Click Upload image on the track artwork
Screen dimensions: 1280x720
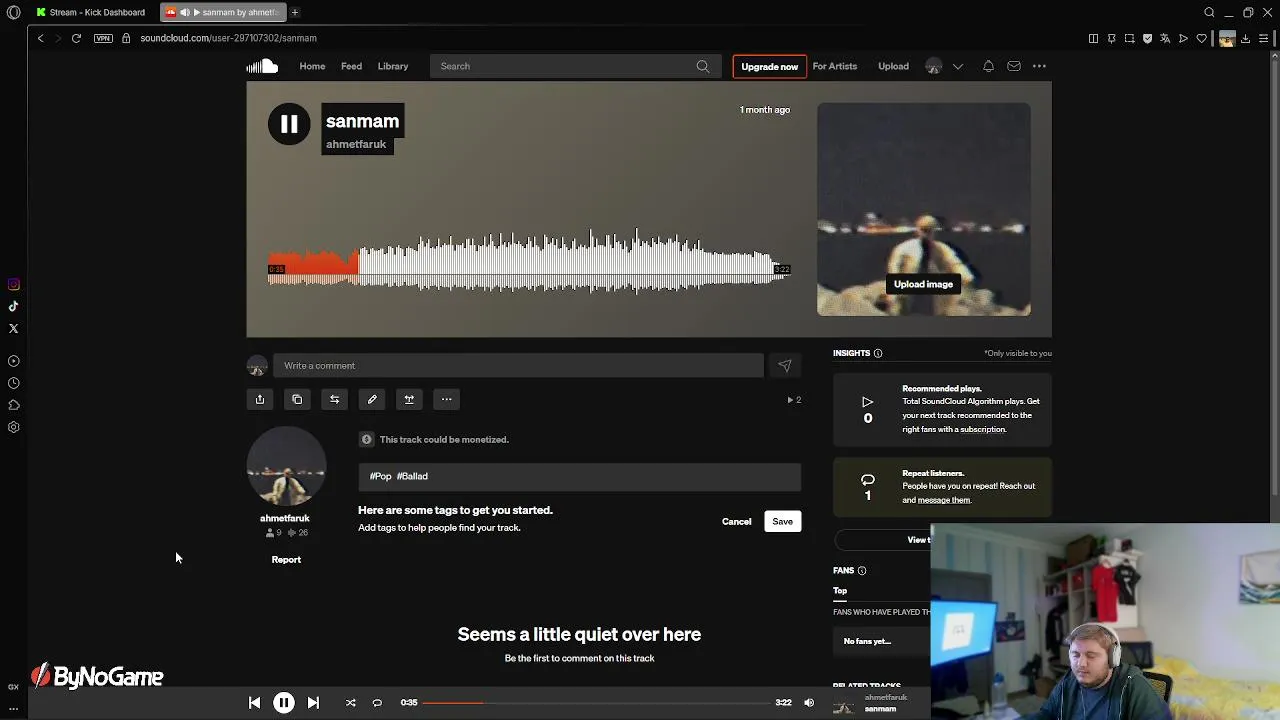(923, 284)
